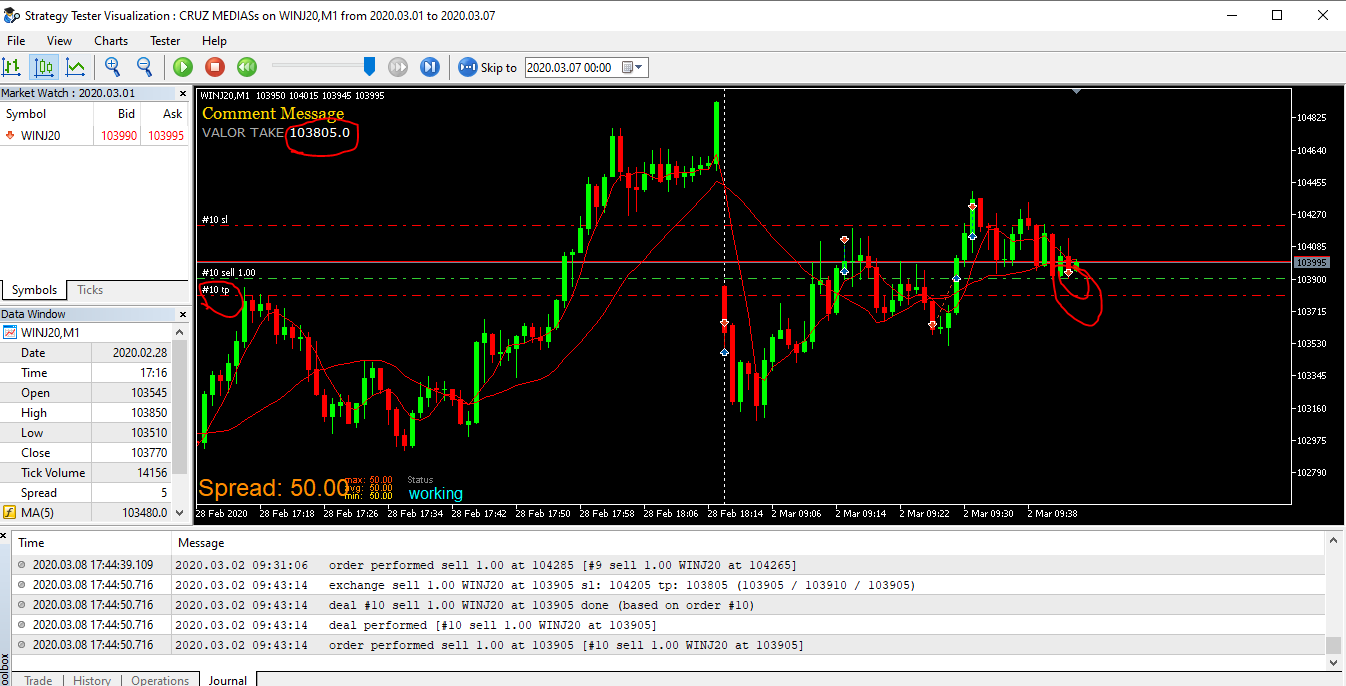This screenshot has height=686, width=1346.
Task: Select WINJ20 in Market Watch
Action: coord(94,136)
